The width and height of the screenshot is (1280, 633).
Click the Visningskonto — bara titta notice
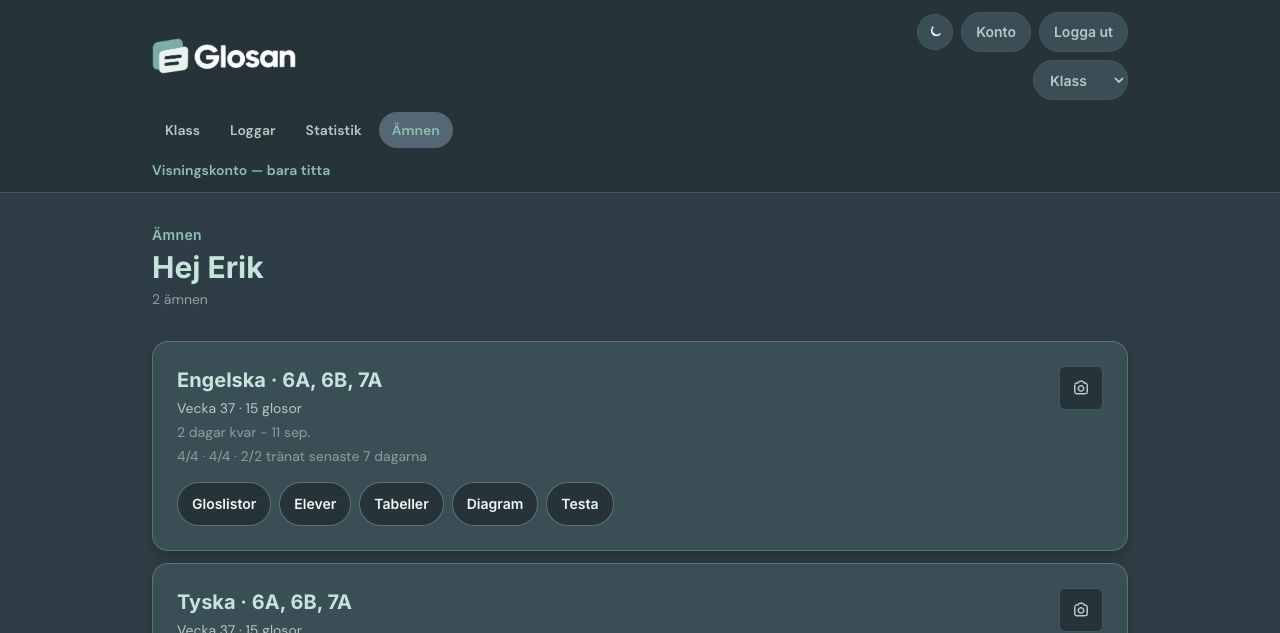241,170
